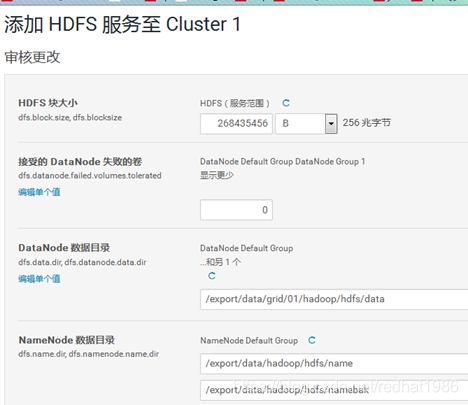Reset HDFS block size to default
The height and width of the screenshot is (405, 468).
(286, 103)
